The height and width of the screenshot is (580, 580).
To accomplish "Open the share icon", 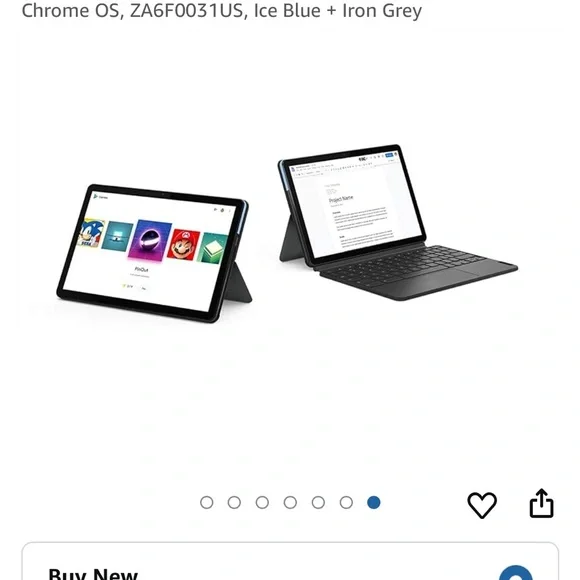I will click(542, 503).
